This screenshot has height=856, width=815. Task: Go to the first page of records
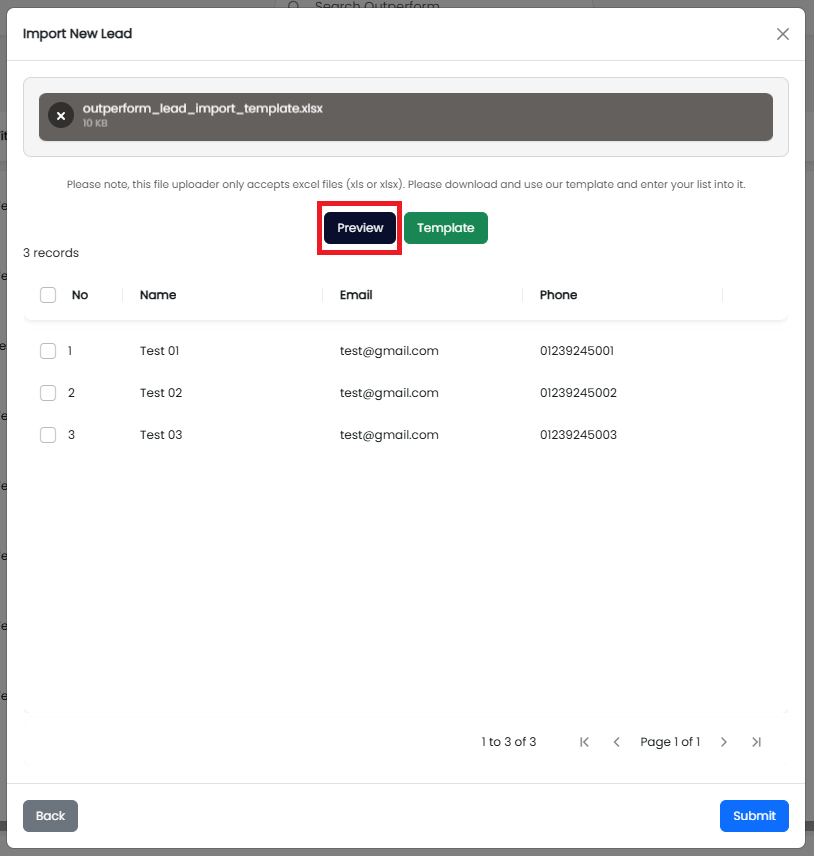coord(585,742)
